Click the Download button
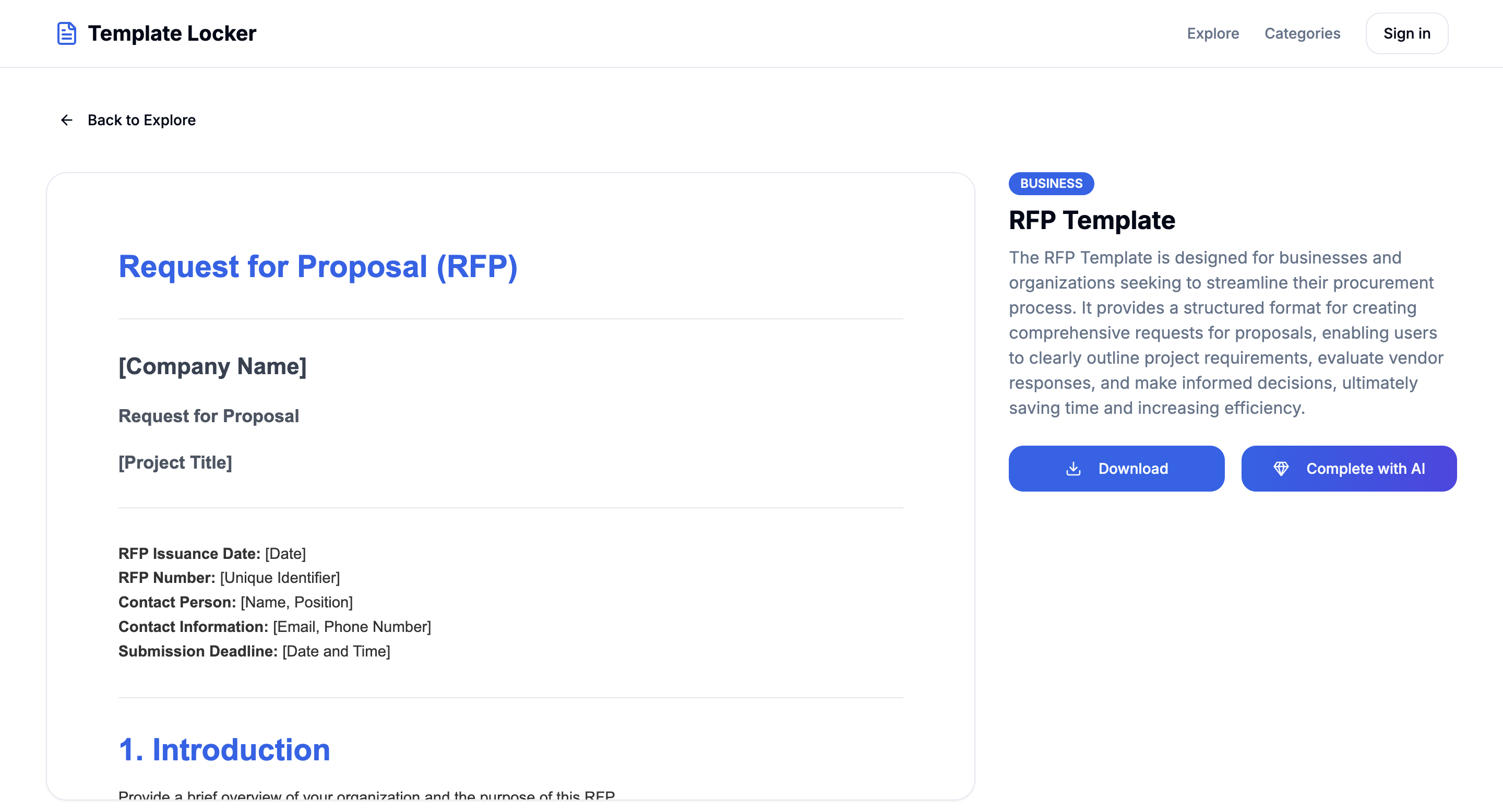 (x=1116, y=469)
